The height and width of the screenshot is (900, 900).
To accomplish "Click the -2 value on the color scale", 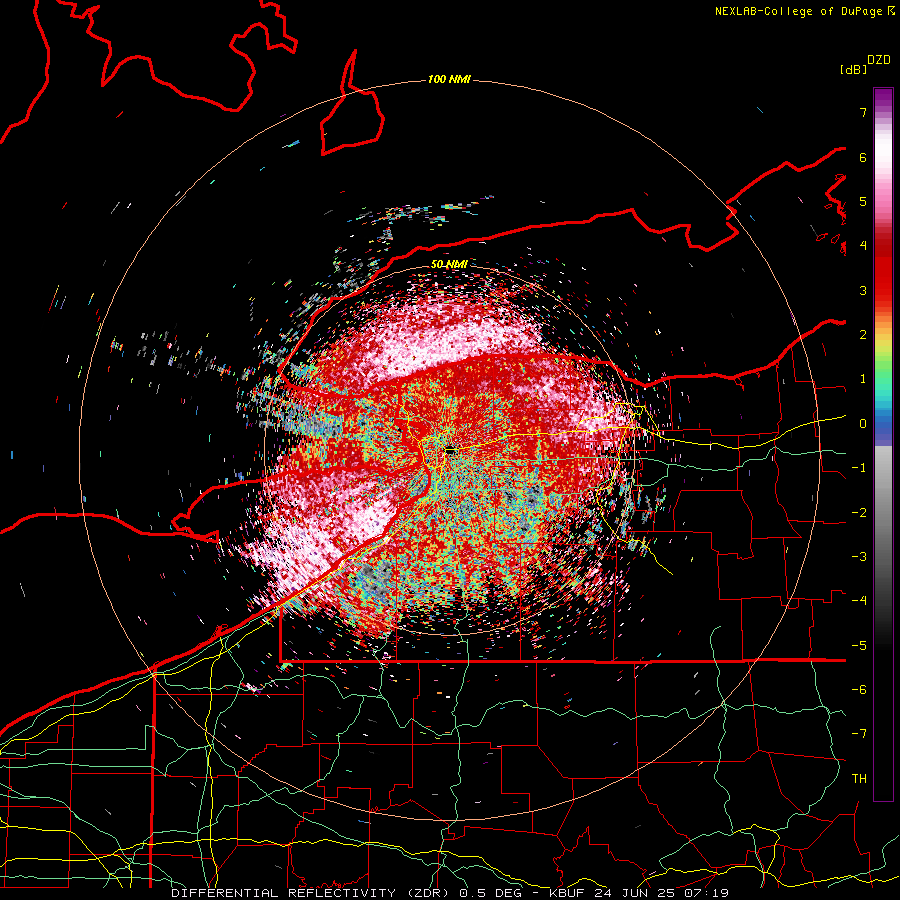I will pyautogui.click(x=859, y=513).
